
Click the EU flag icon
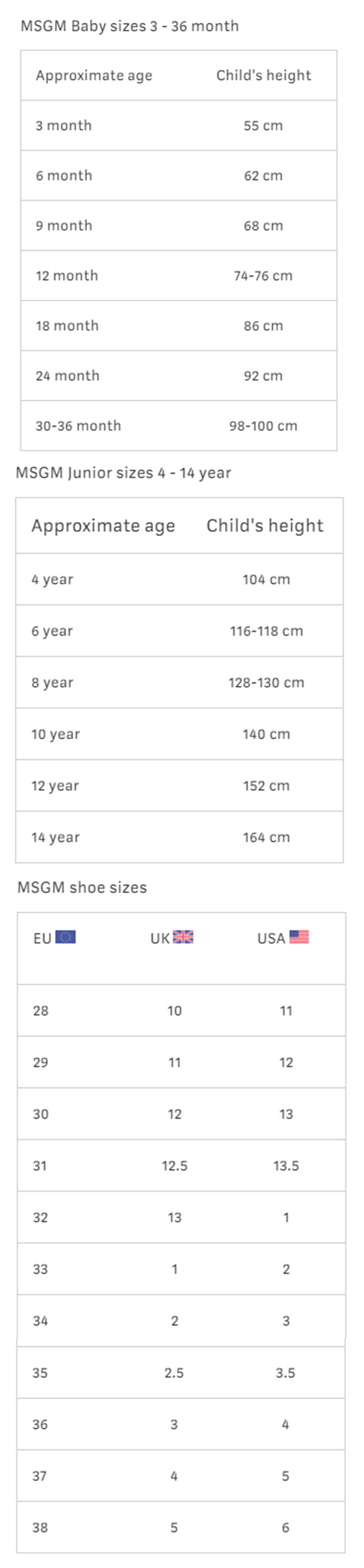65,937
